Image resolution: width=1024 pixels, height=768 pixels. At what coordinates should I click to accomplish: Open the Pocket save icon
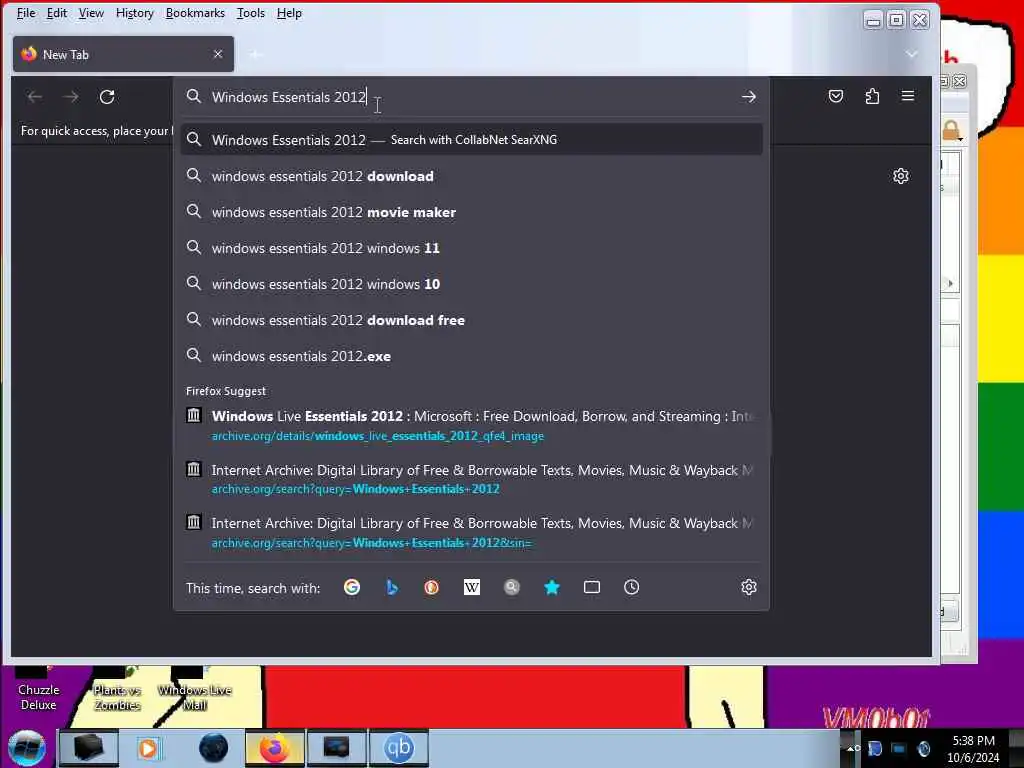point(836,97)
